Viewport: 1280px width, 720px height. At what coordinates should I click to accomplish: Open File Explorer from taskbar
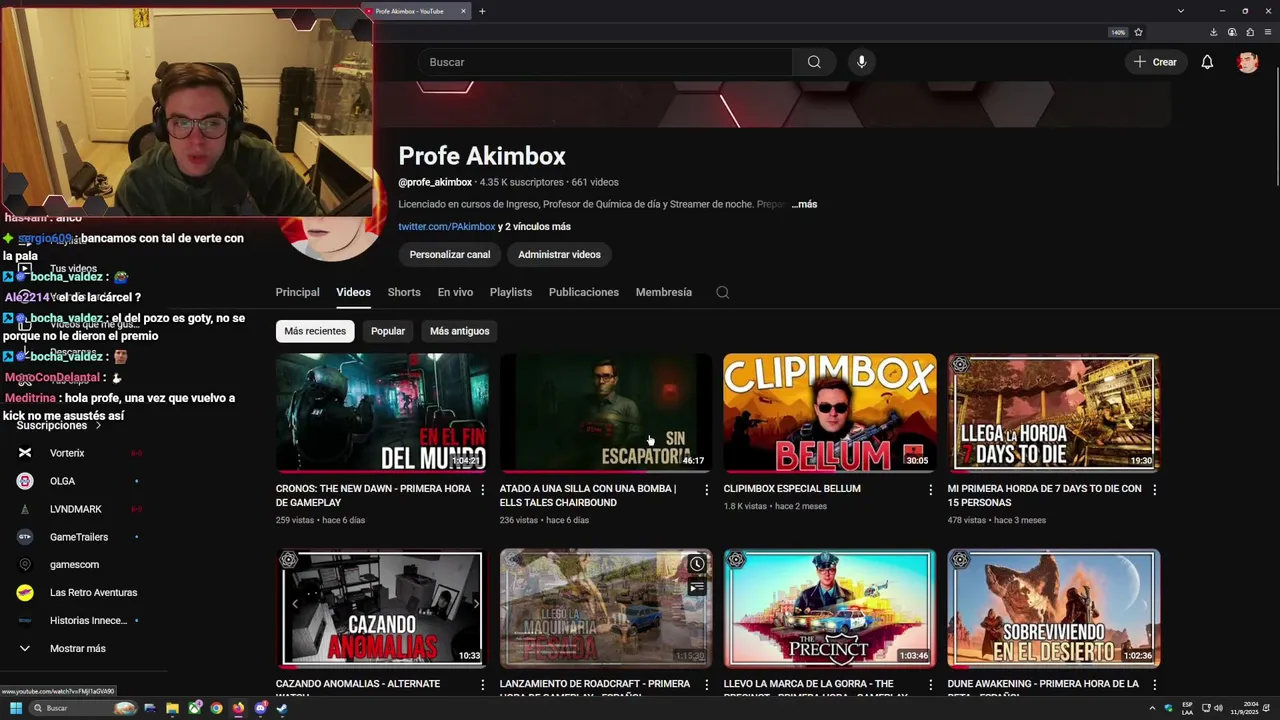tap(172, 708)
